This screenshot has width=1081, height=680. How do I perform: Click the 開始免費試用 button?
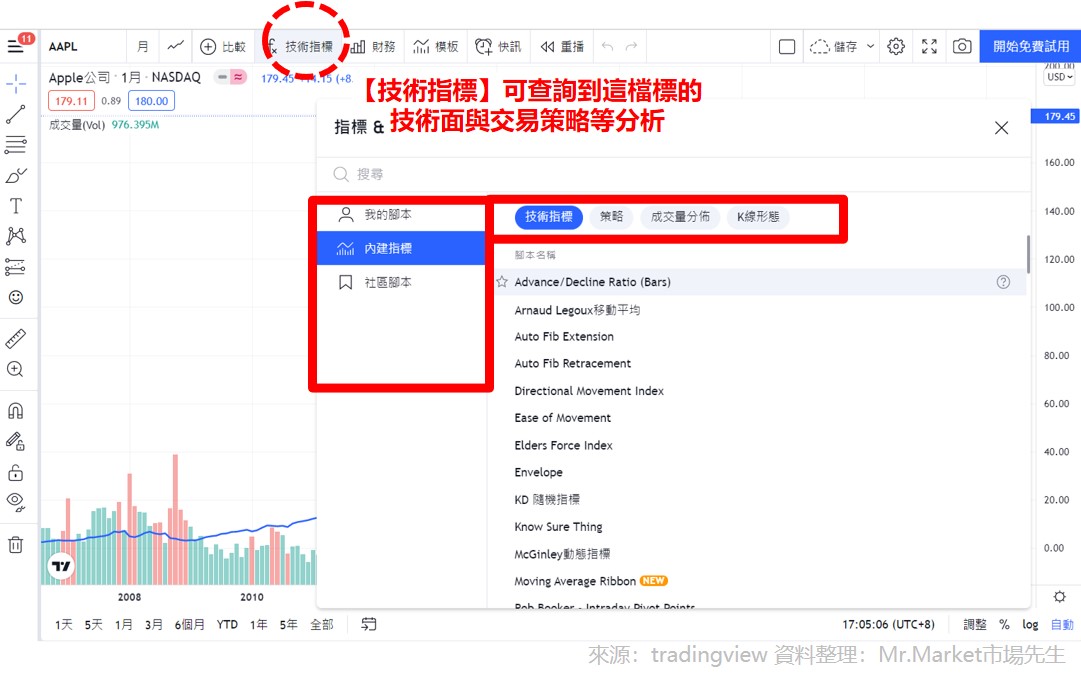[x=1031, y=47]
